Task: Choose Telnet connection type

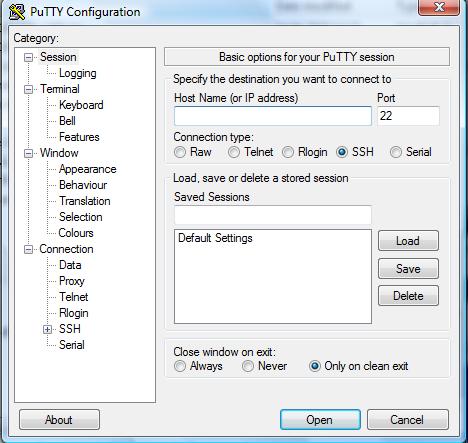Action: (234, 152)
